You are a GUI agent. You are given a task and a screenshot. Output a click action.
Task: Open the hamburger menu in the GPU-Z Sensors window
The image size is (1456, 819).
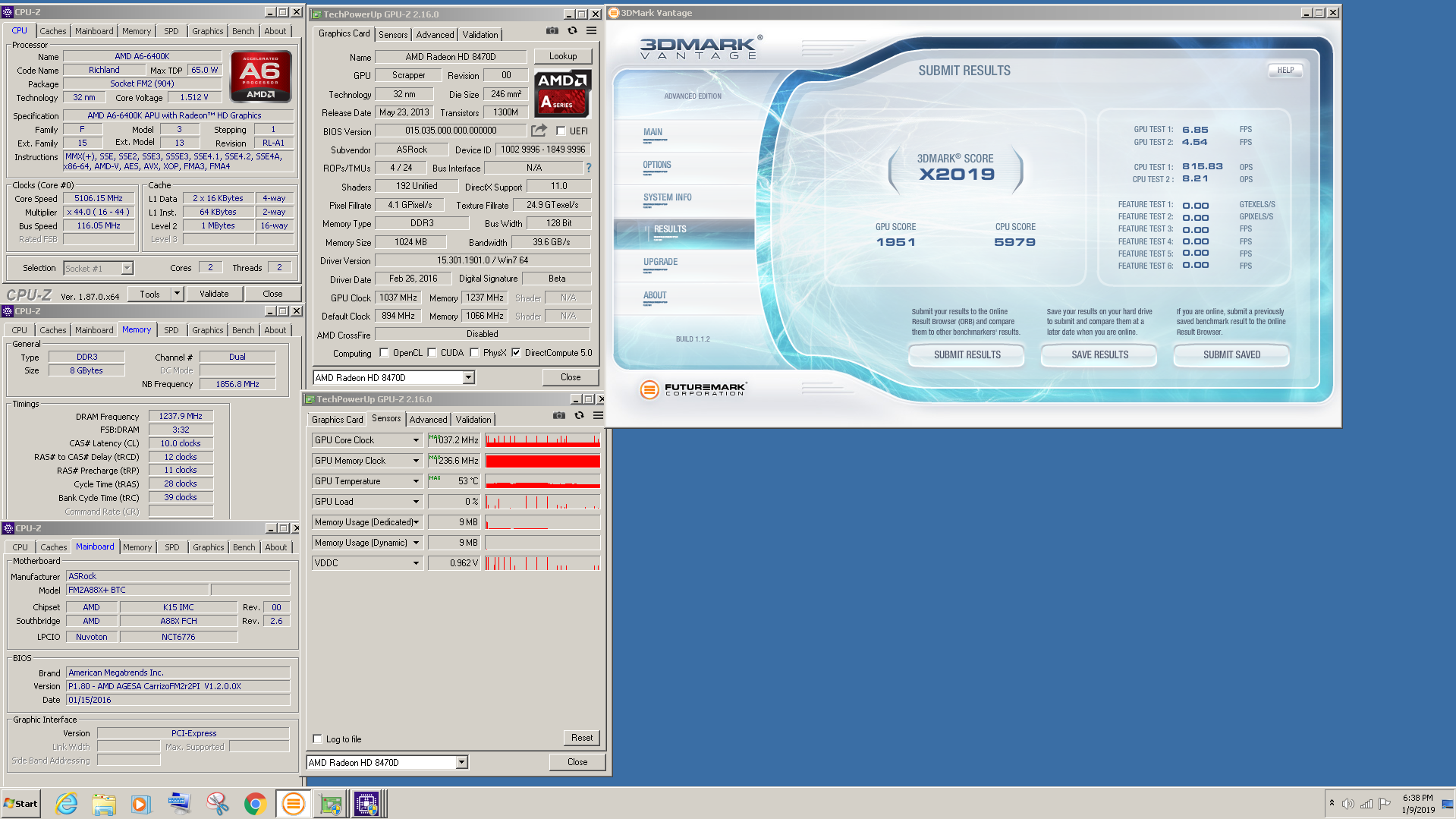598,416
